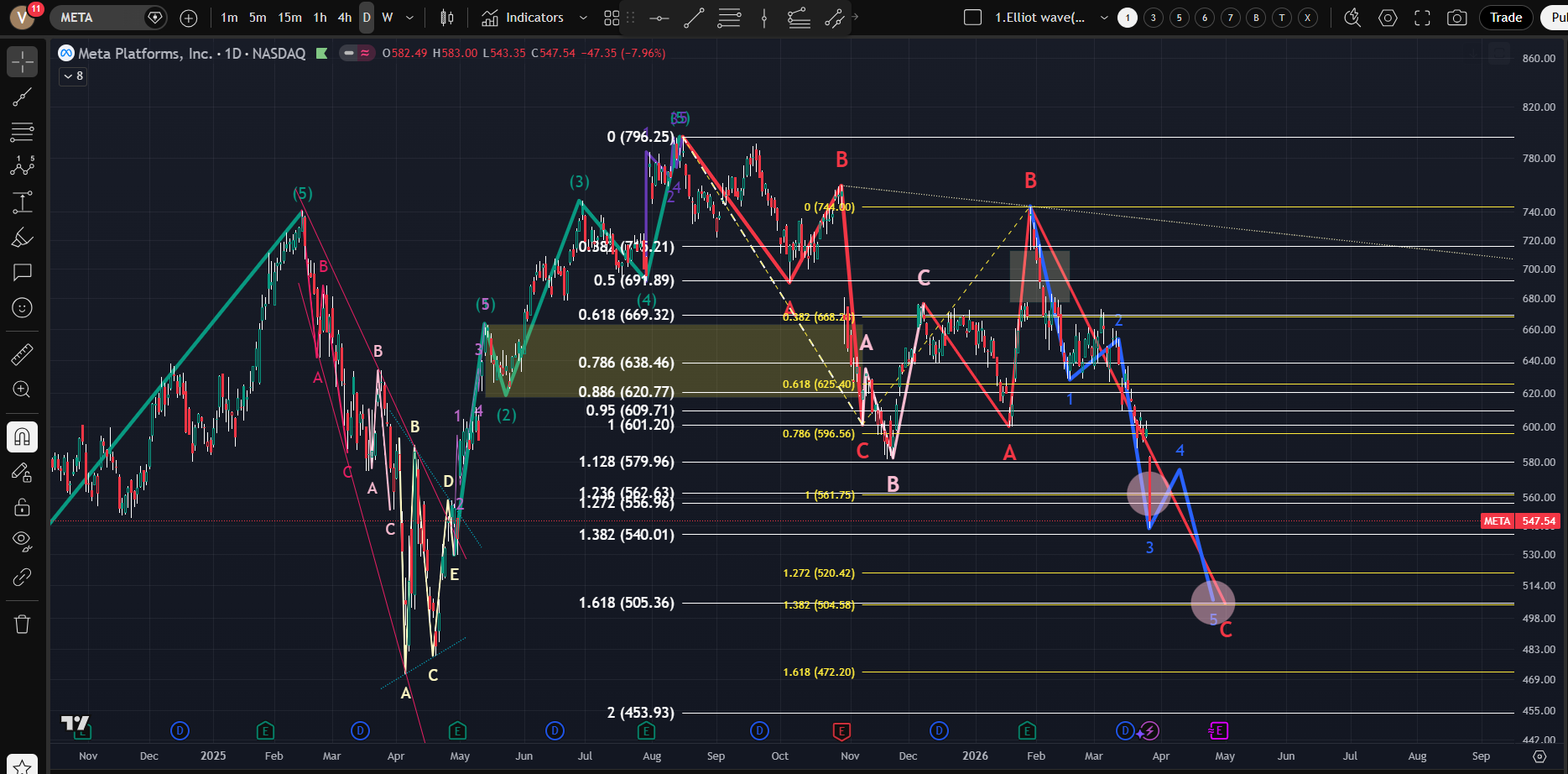
Task: Switch to the weekly W timeframe
Action: pos(387,18)
